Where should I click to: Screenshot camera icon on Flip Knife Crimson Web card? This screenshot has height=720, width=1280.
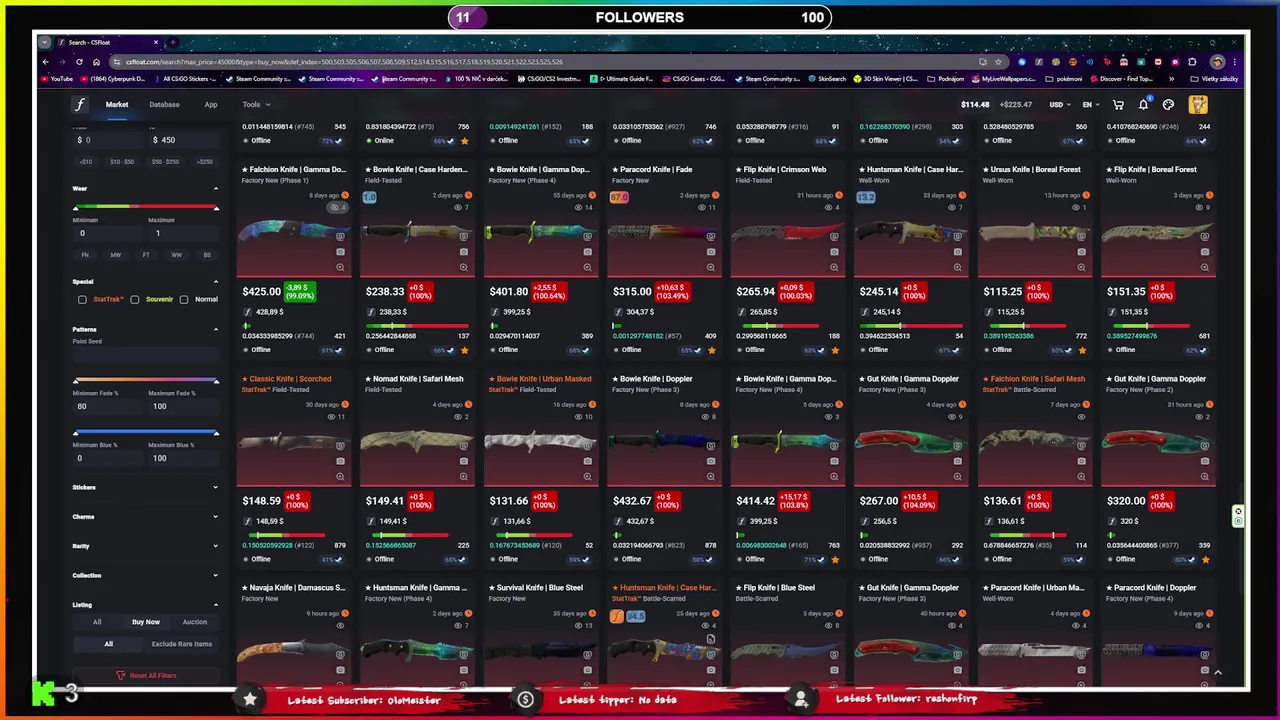pos(834,252)
